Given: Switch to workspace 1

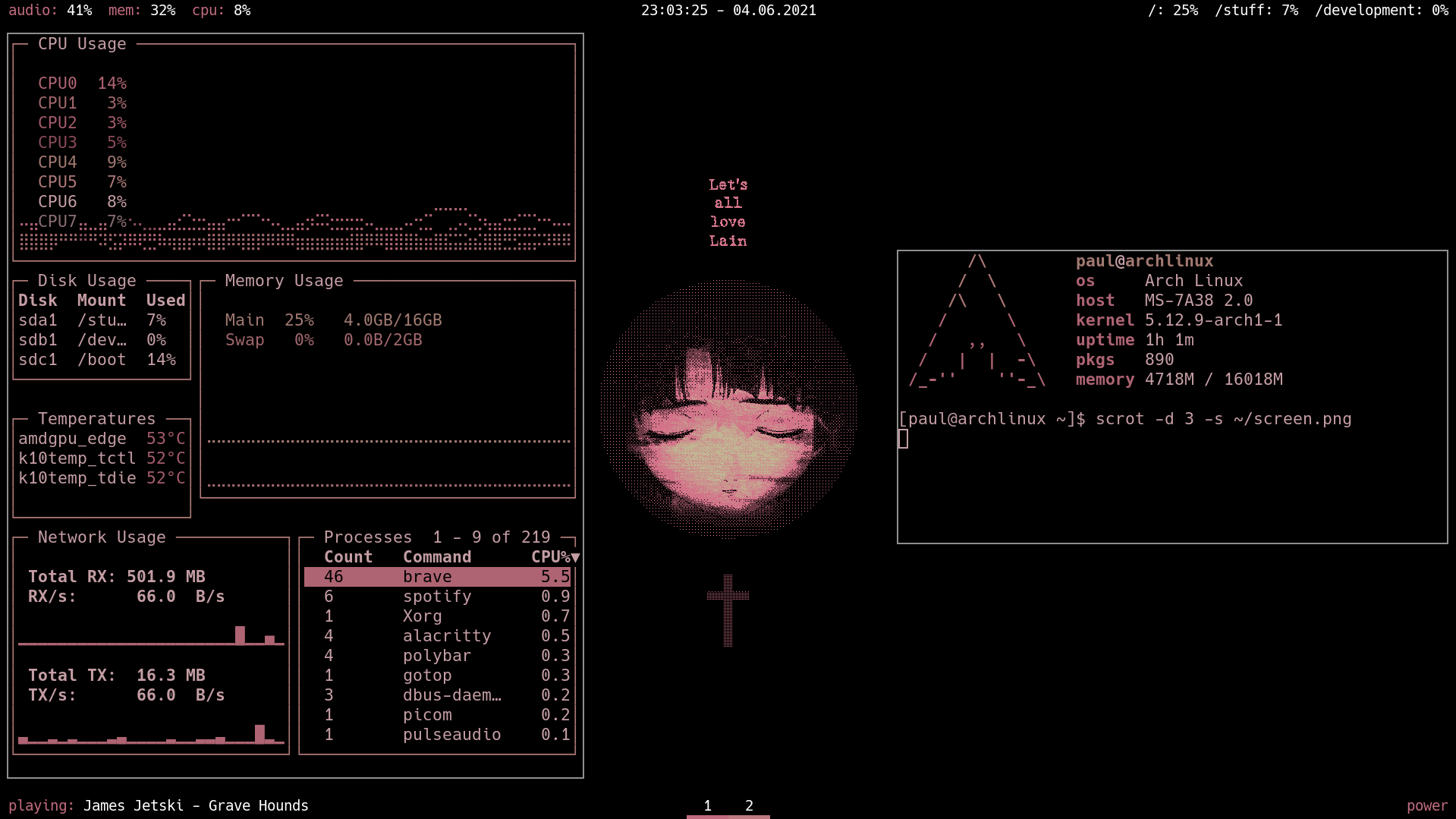Looking at the screenshot, I should (707, 805).
